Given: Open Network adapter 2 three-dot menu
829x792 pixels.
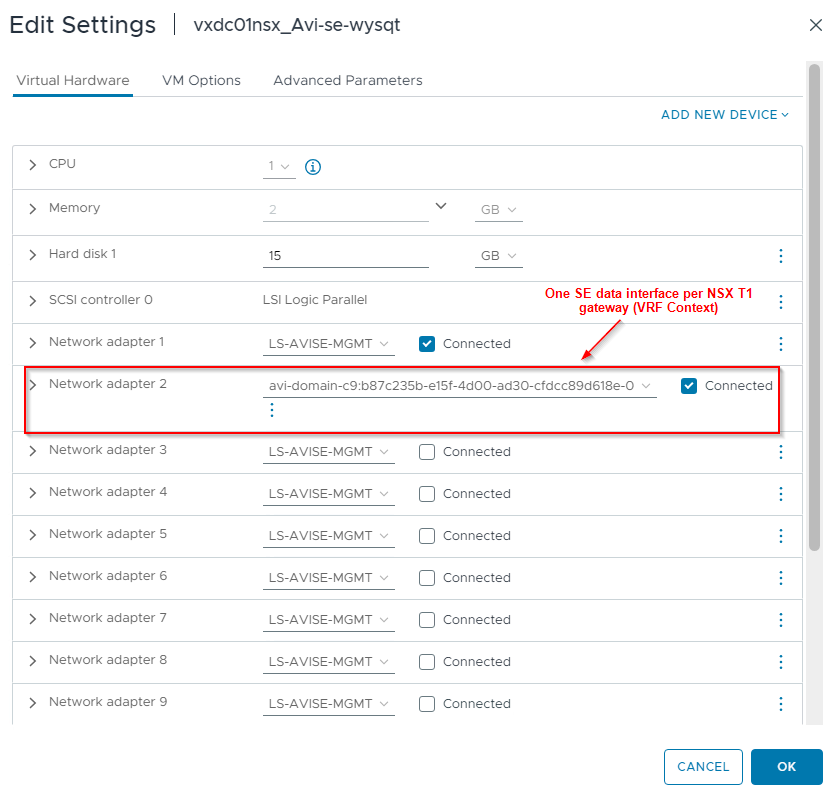Looking at the screenshot, I should (x=272, y=410).
